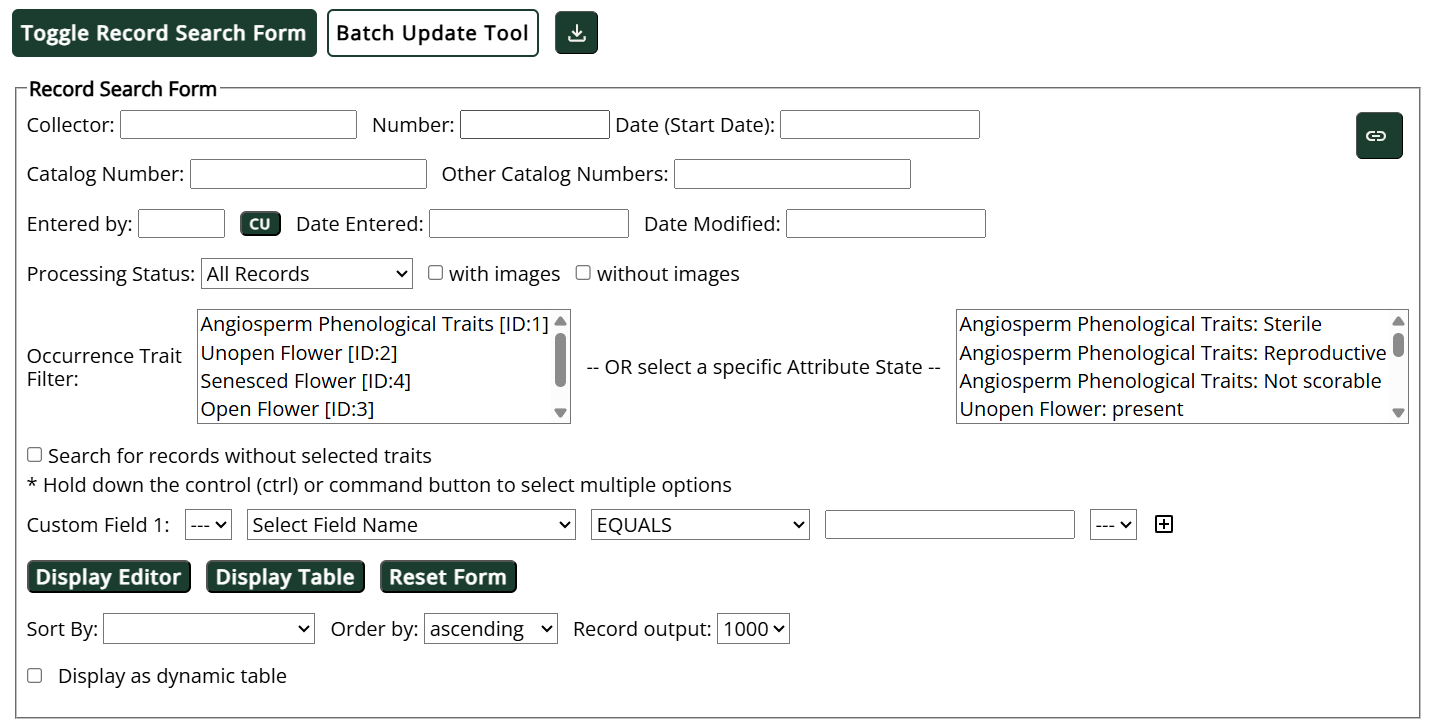
Task: Select 'Senesced Flower [ID:4]' trait option
Action: pos(375,381)
